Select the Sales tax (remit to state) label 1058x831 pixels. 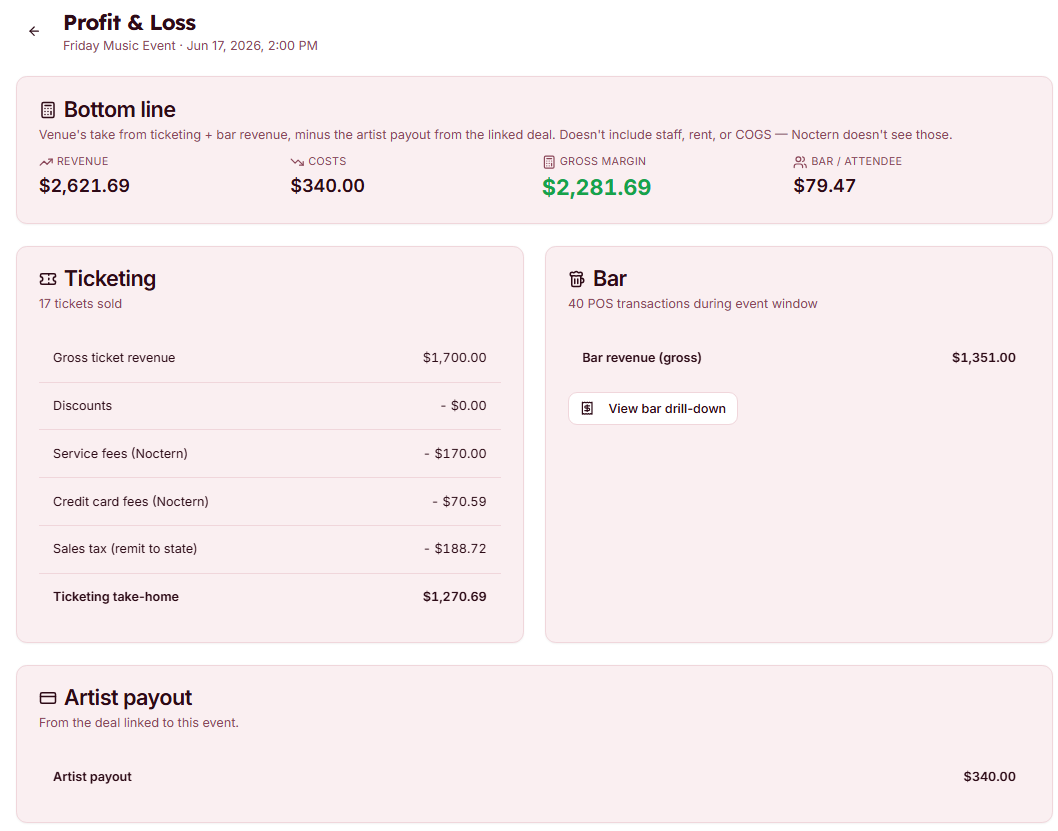point(125,548)
